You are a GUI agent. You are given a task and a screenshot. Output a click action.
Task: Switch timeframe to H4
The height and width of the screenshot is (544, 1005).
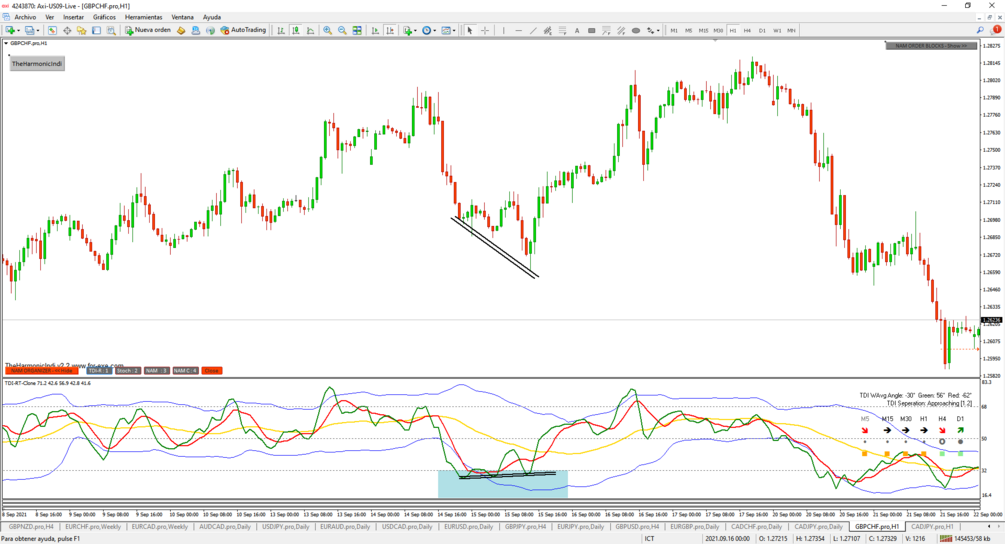(x=747, y=30)
